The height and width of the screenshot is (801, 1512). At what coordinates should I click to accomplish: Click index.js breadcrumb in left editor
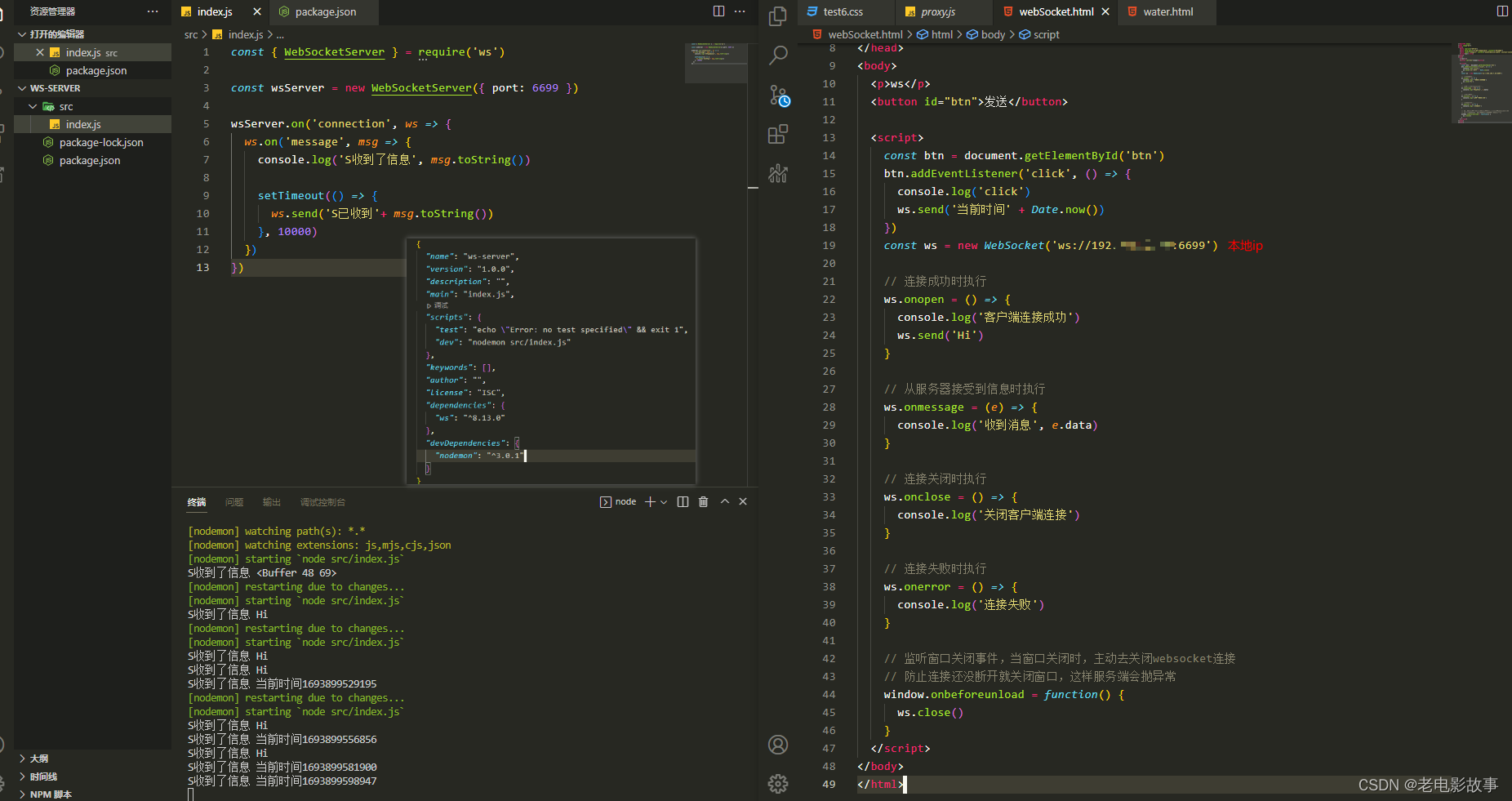[x=246, y=34]
